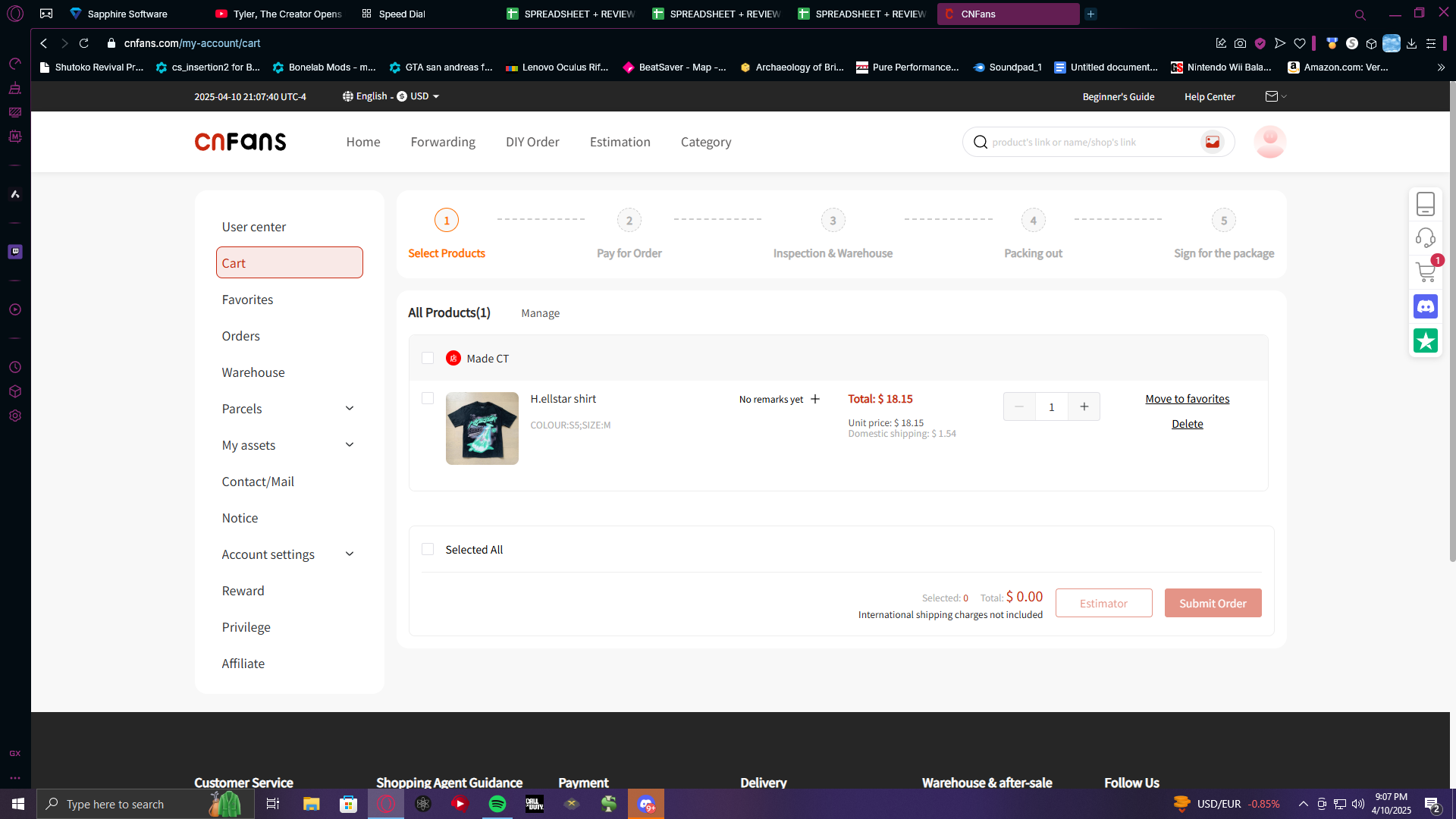Click the green star review icon
The image size is (1456, 819).
point(1426,341)
